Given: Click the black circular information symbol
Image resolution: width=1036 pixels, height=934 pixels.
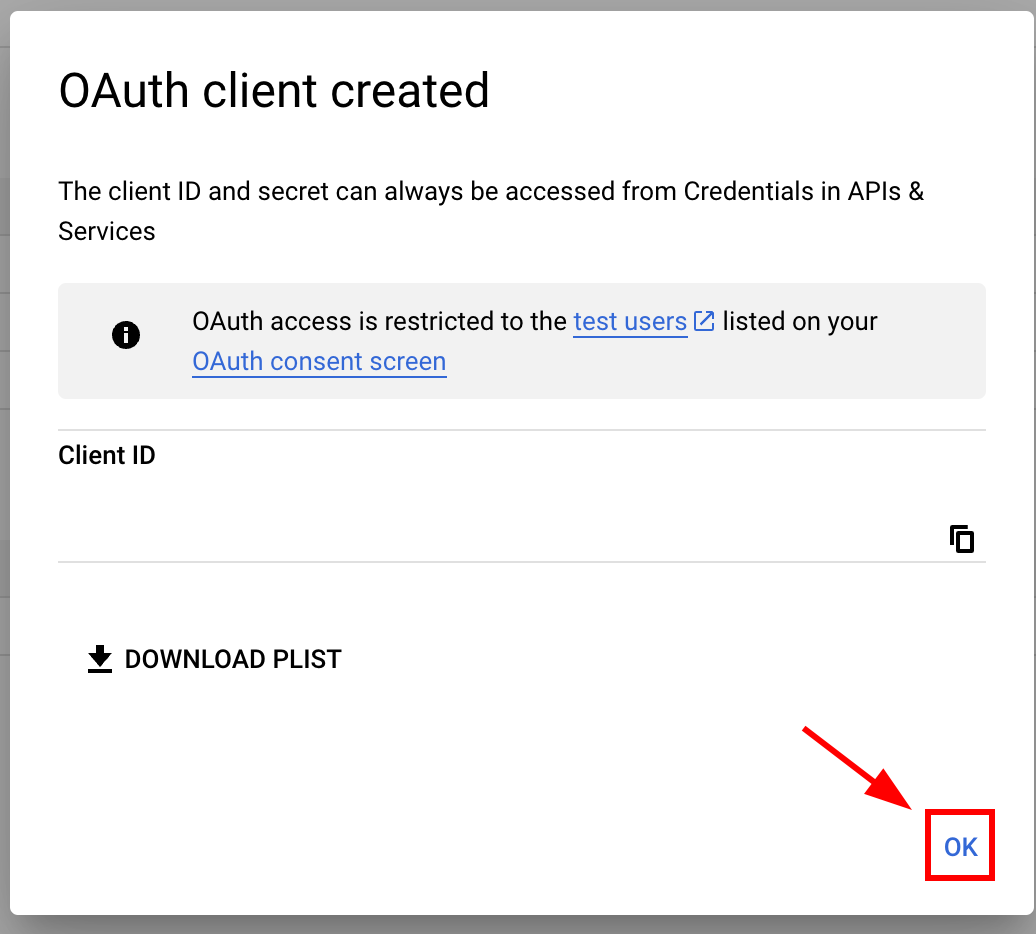Looking at the screenshot, I should coord(126,334).
